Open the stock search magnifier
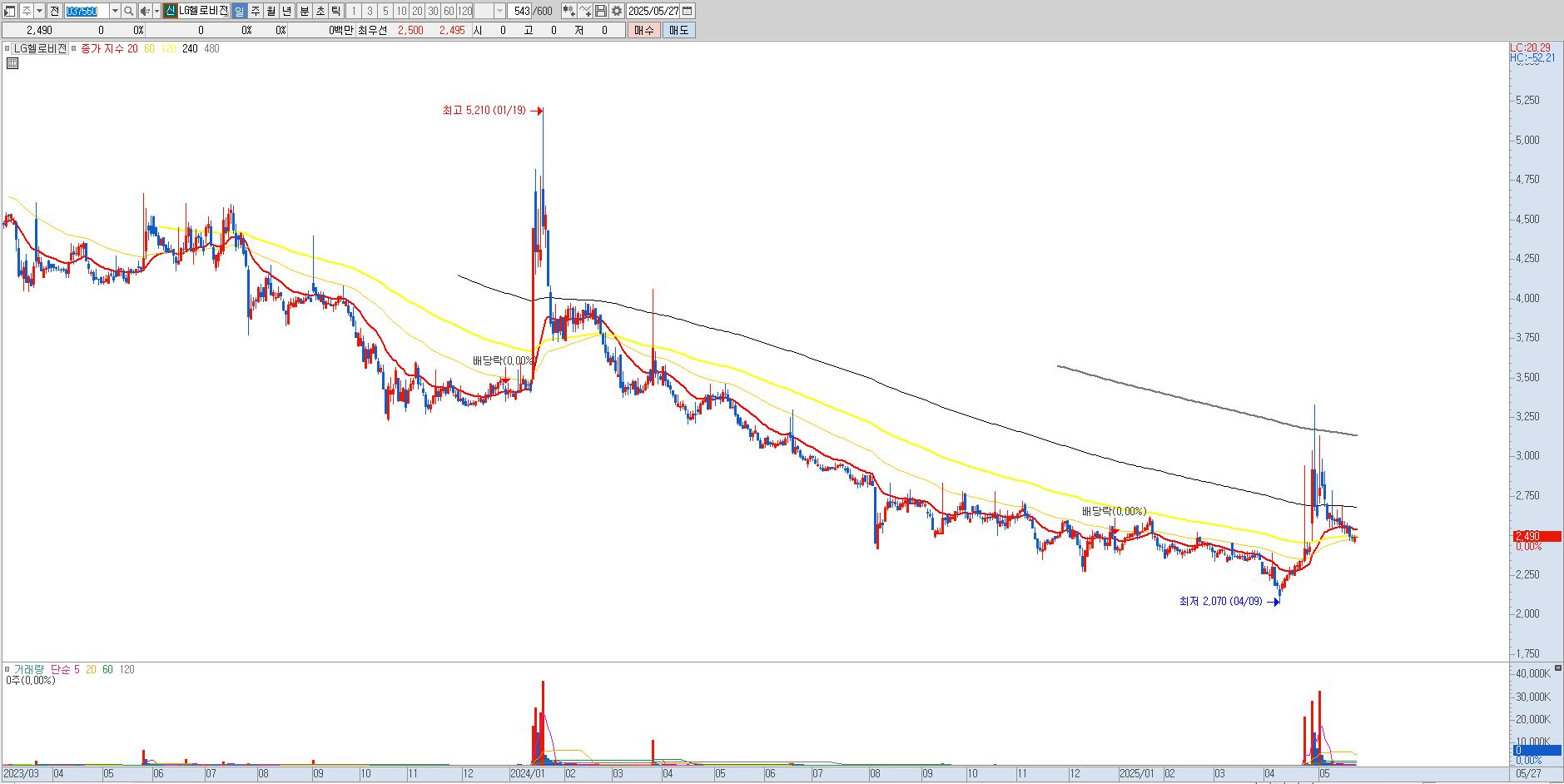This screenshot has width=1564, height=784. coord(129,11)
